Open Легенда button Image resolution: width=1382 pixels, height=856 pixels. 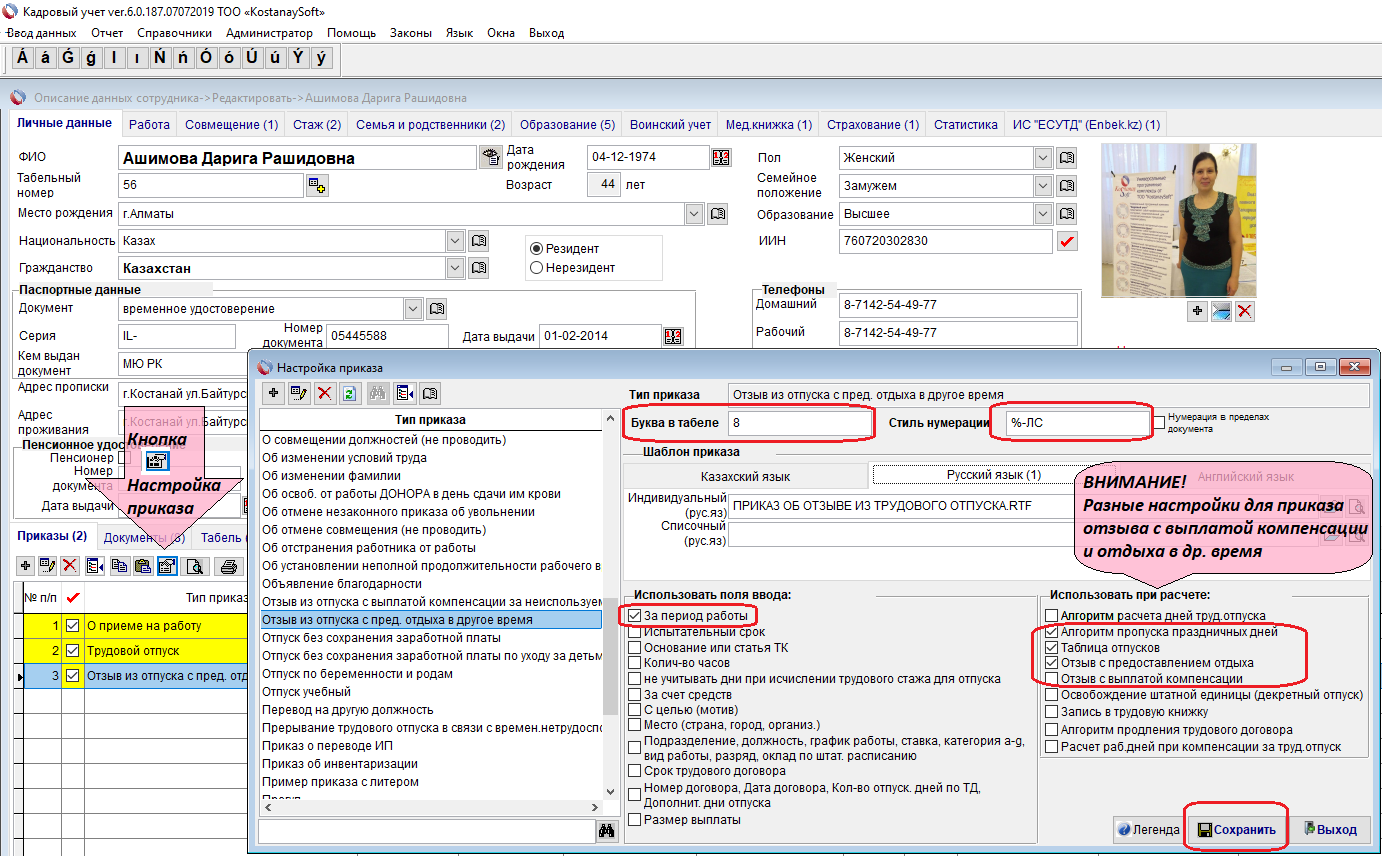click(1148, 830)
